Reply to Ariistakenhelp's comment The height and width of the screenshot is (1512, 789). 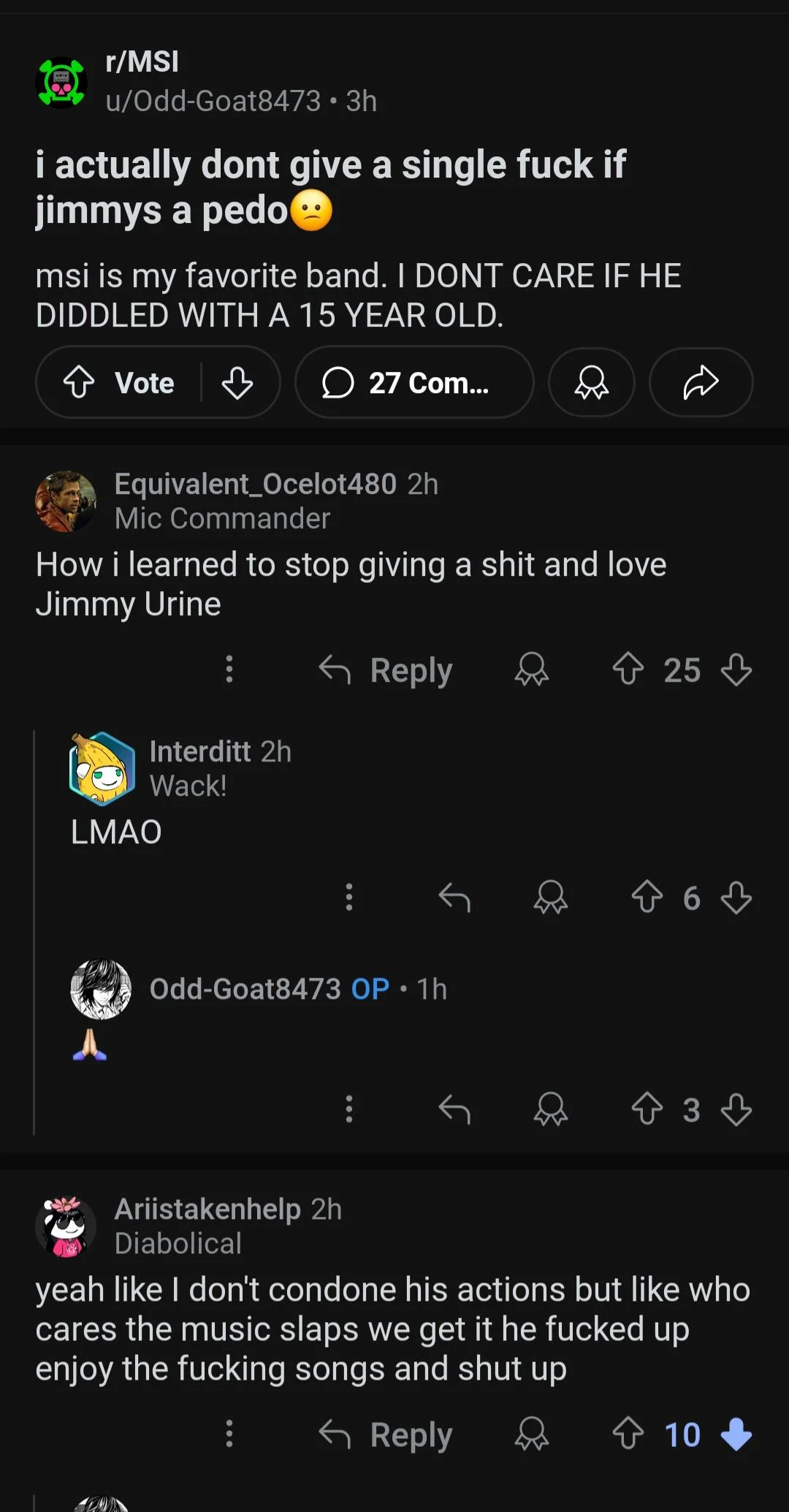(x=386, y=1434)
